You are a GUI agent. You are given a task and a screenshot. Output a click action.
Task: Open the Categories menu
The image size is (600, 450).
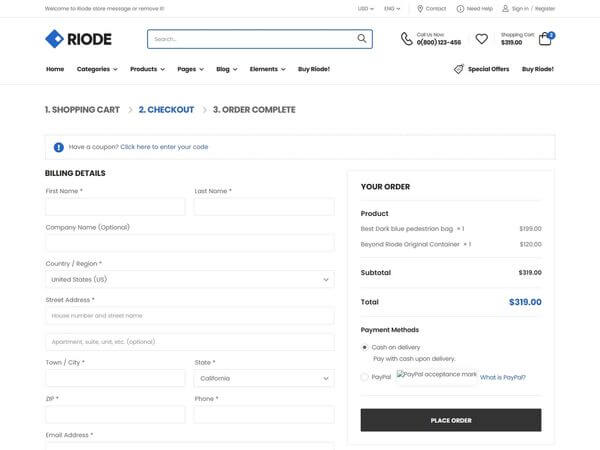[97, 69]
